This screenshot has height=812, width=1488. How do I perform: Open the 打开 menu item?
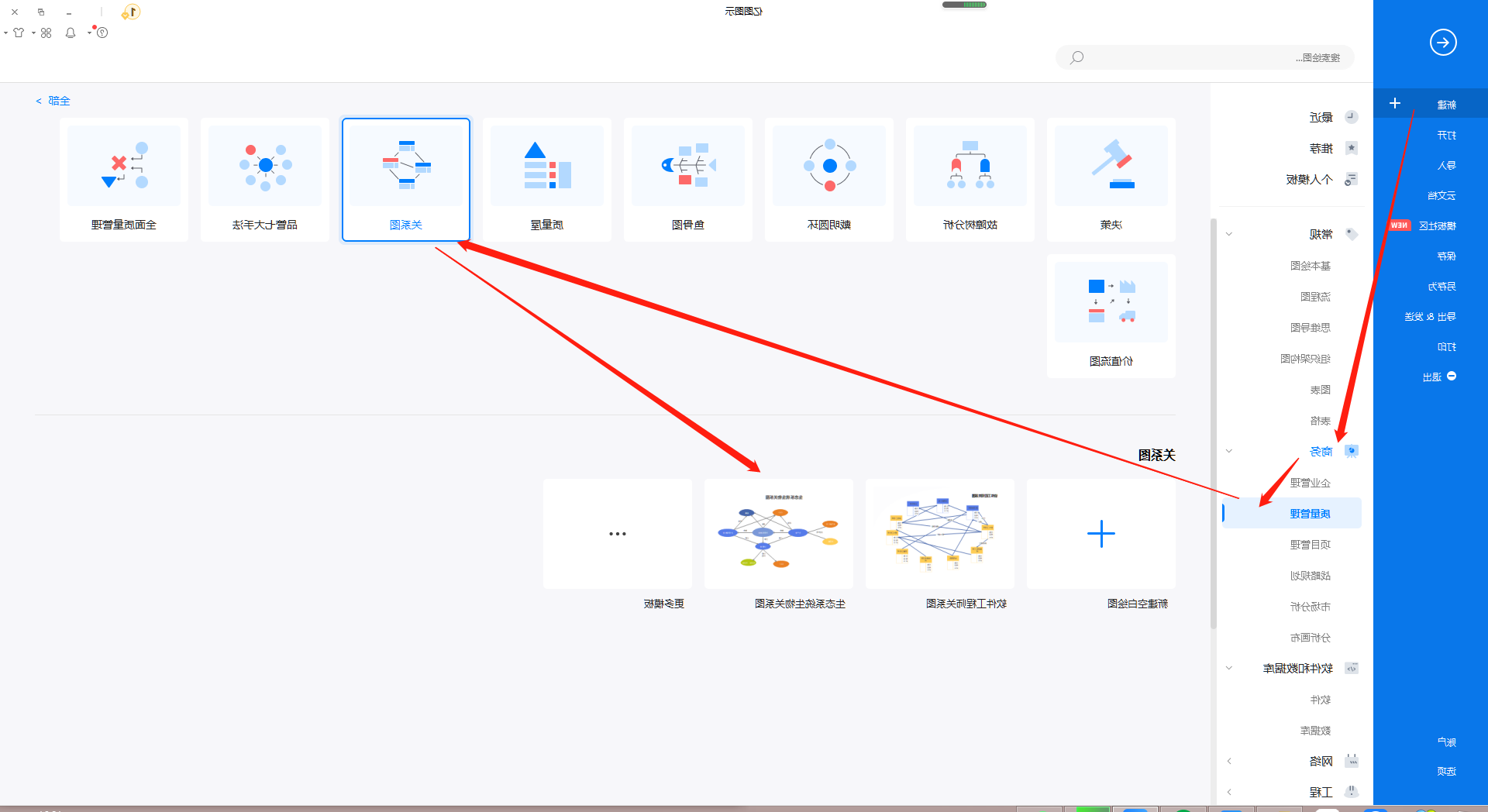pos(1446,136)
